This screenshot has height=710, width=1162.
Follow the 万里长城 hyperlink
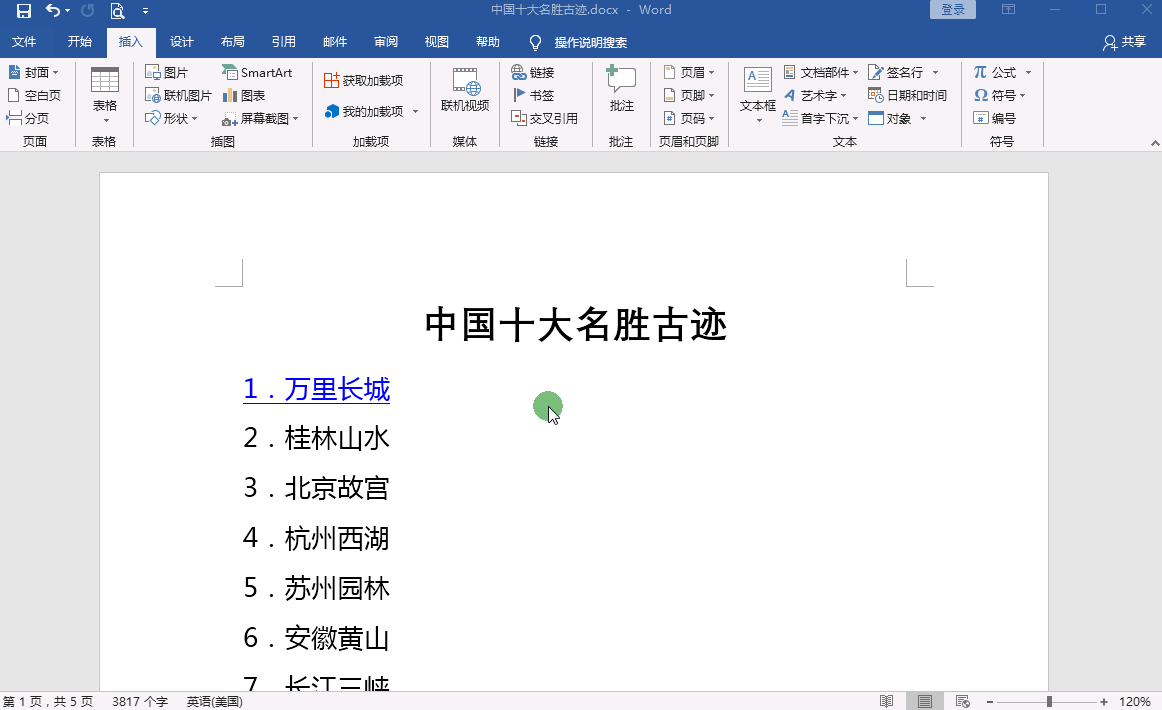pyautogui.click(x=316, y=390)
